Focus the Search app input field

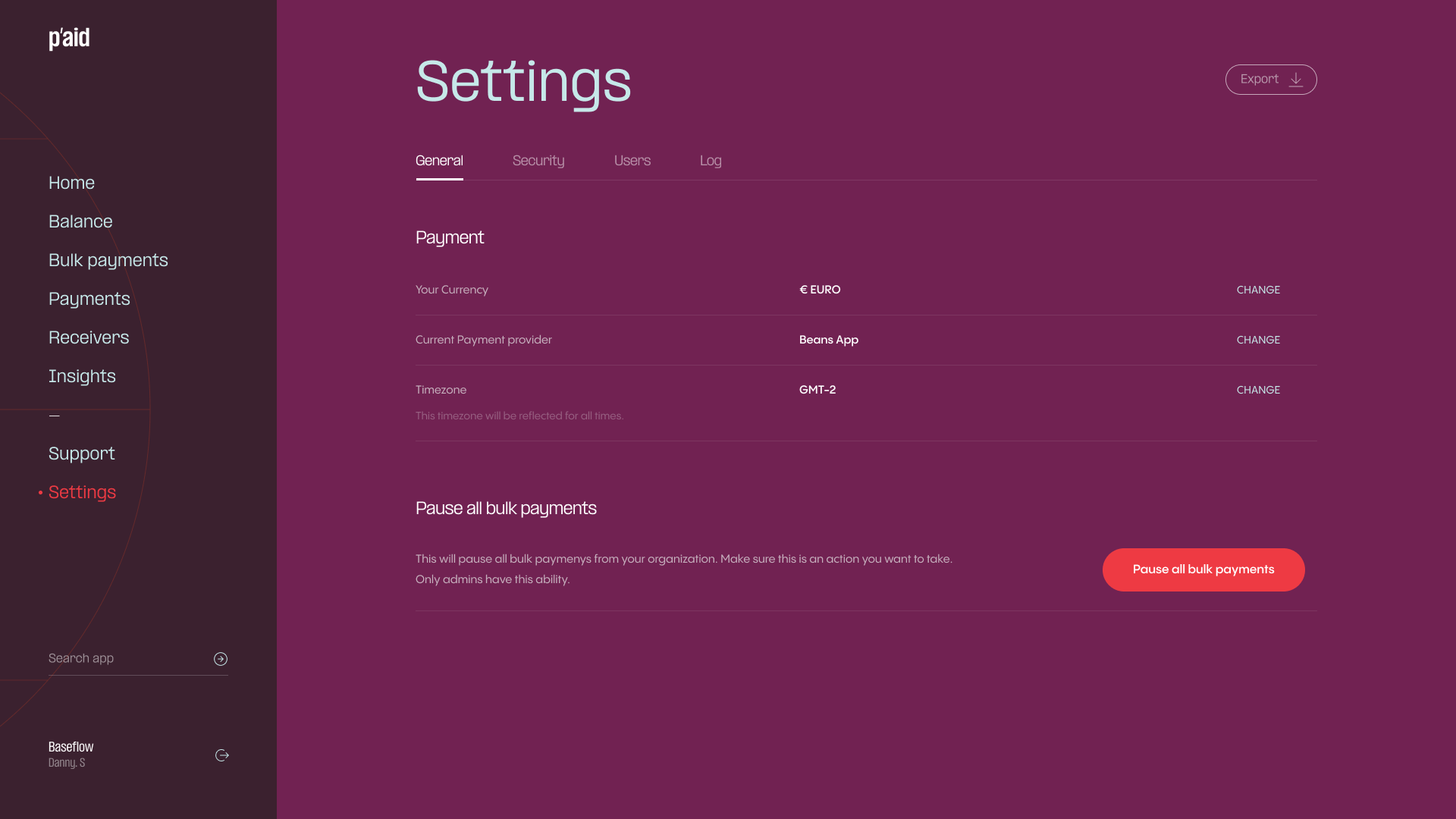[125, 658]
